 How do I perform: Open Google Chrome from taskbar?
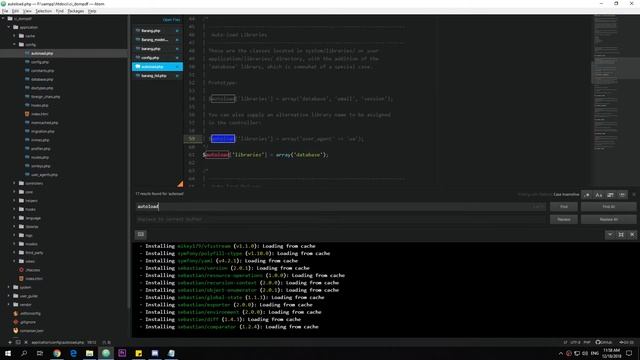click(x=57, y=353)
